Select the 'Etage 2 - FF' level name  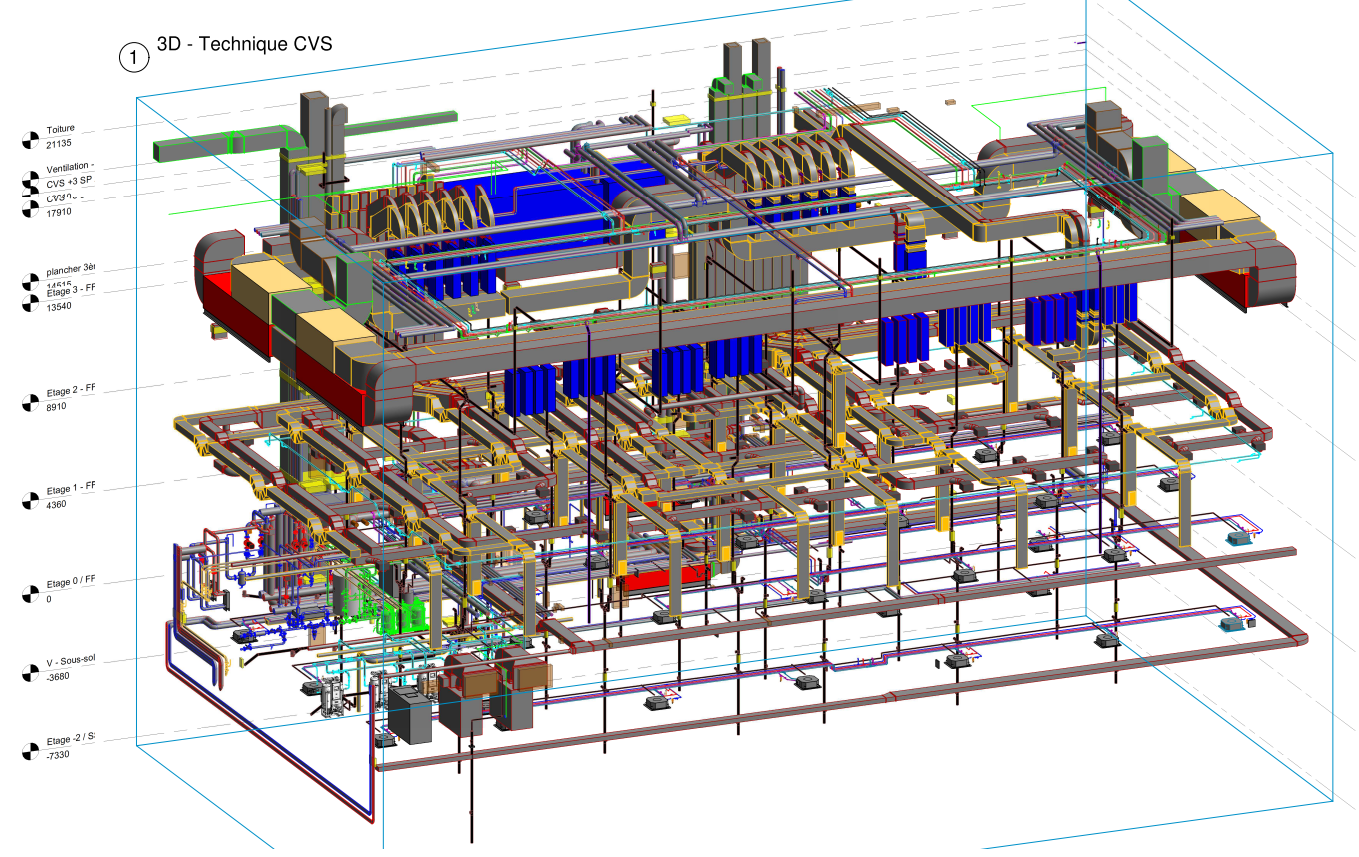(71, 388)
